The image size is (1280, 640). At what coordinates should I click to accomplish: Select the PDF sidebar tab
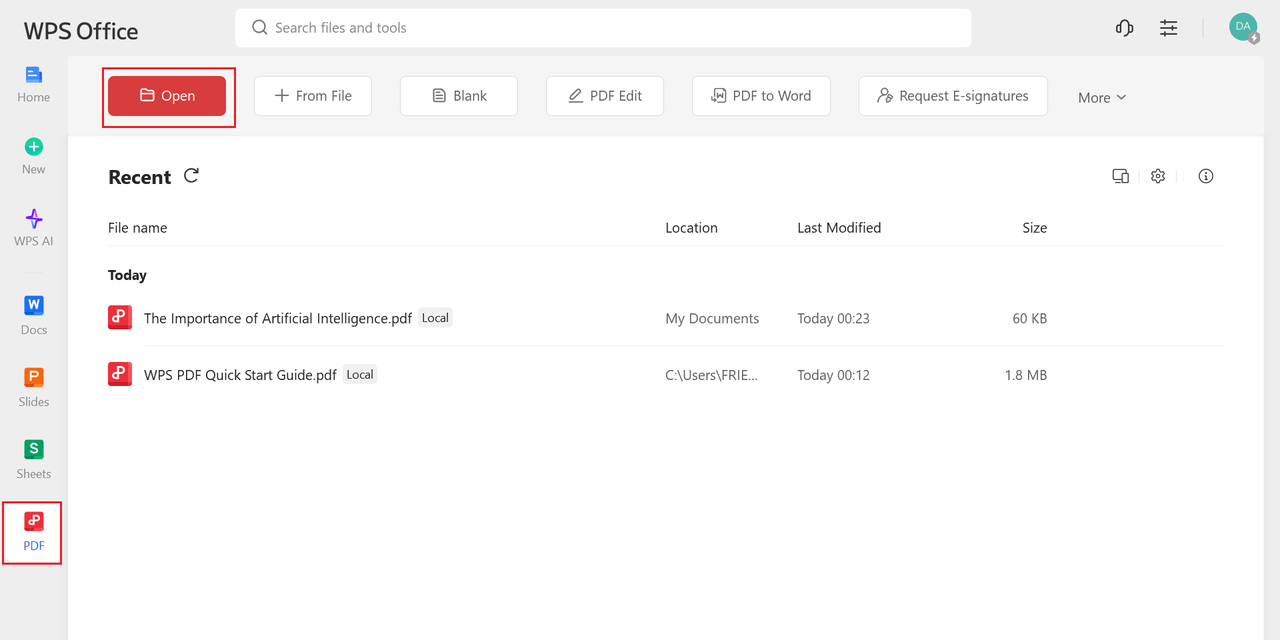[x=33, y=532]
